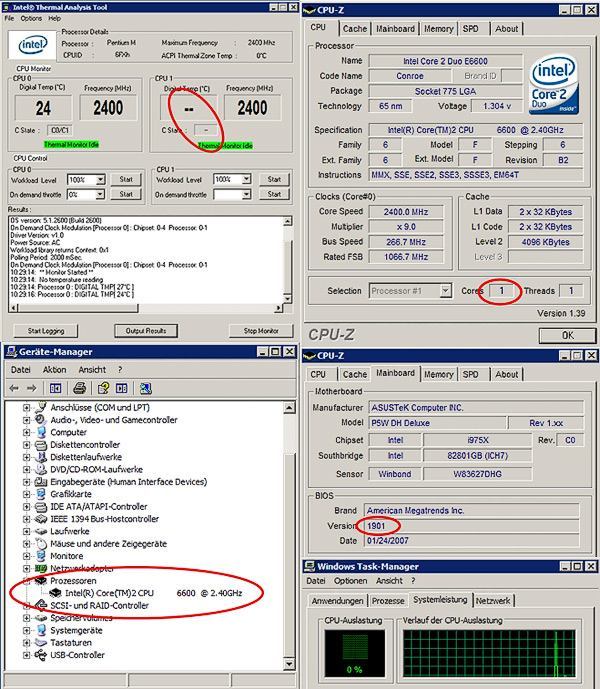Open the Netzwerk tab in Task-Manager
The image size is (600, 689).
point(493,601)
